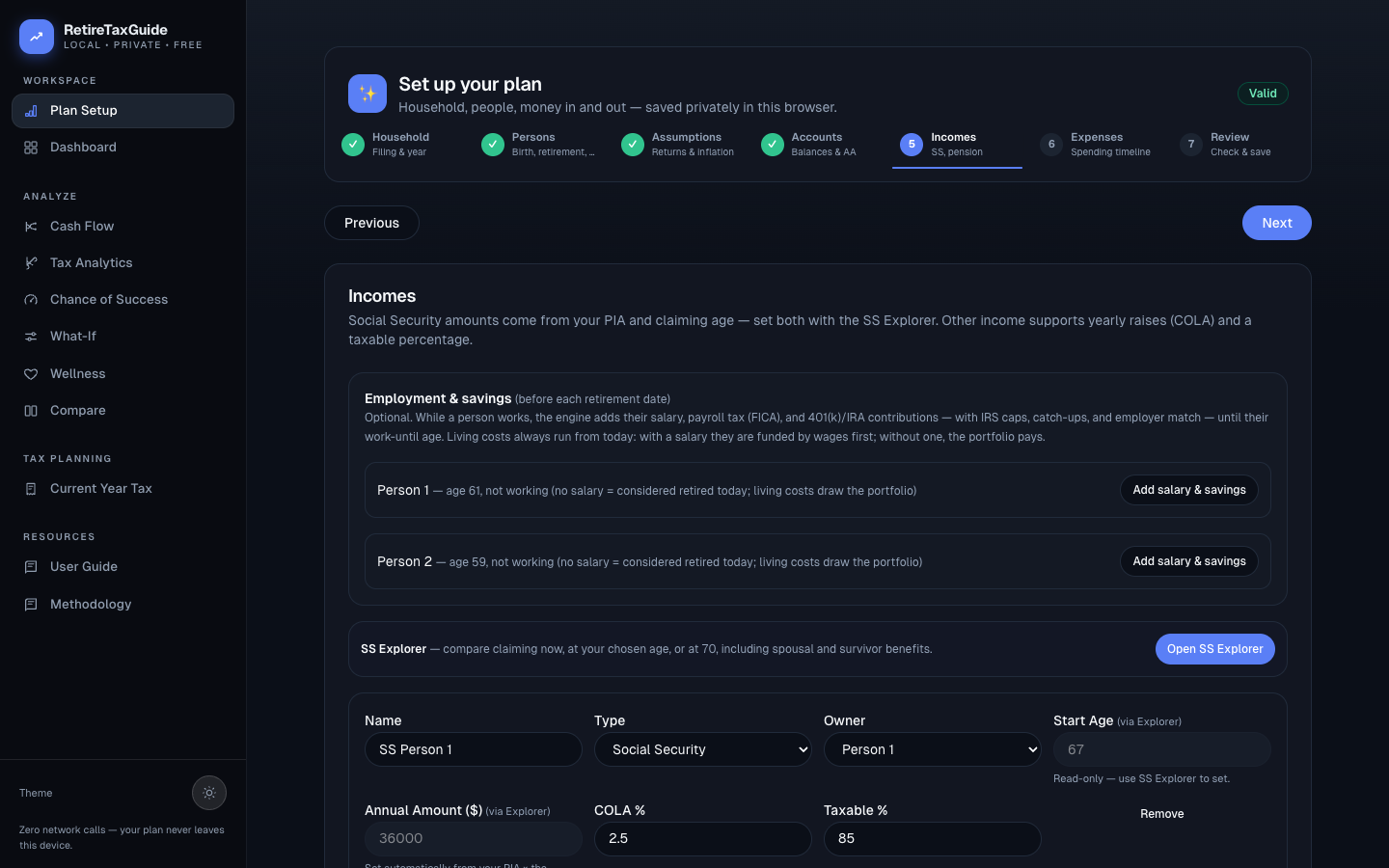Add salary & savings for Person 2
This screenshot has width=1389, height=868.
click(x=1189, y=561)
